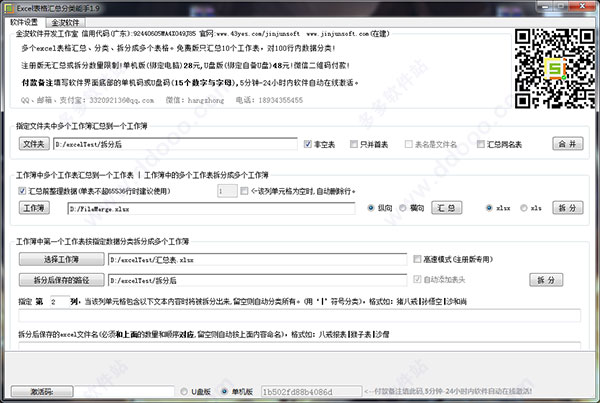Click 拆分 button beside xls option

568,208
